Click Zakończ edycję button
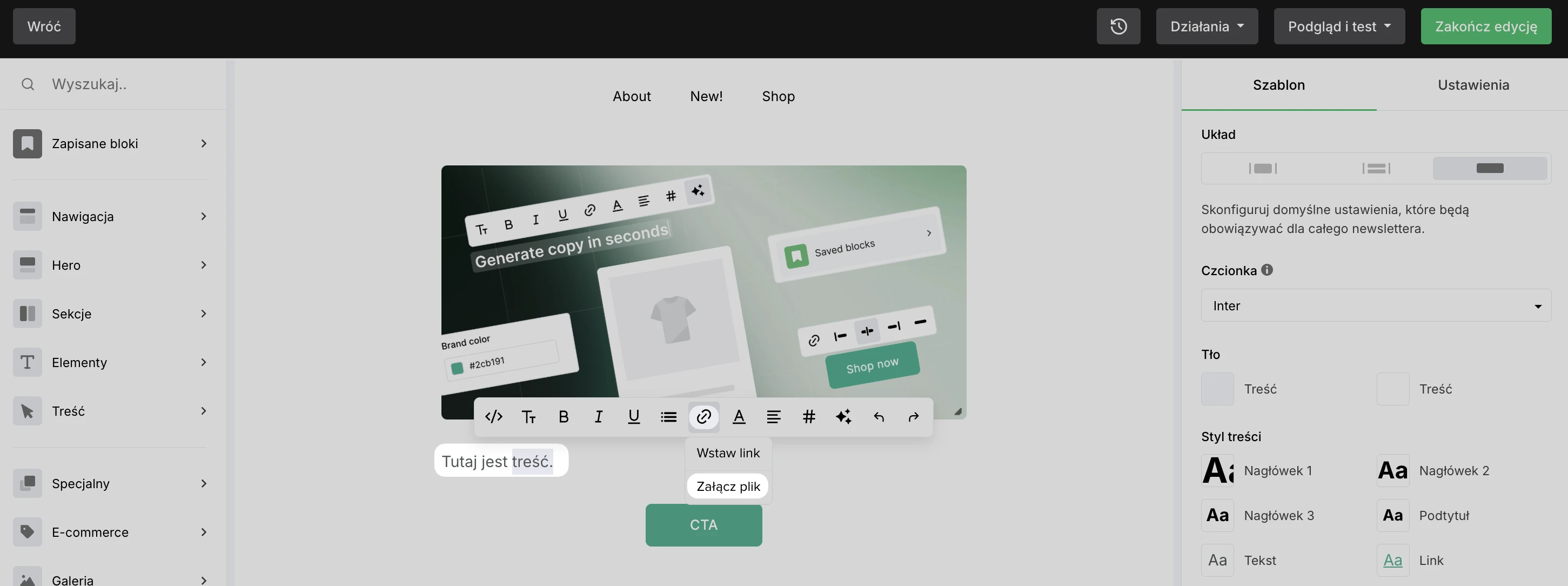The image size is (1568, 586). [x=1486, y=26]
